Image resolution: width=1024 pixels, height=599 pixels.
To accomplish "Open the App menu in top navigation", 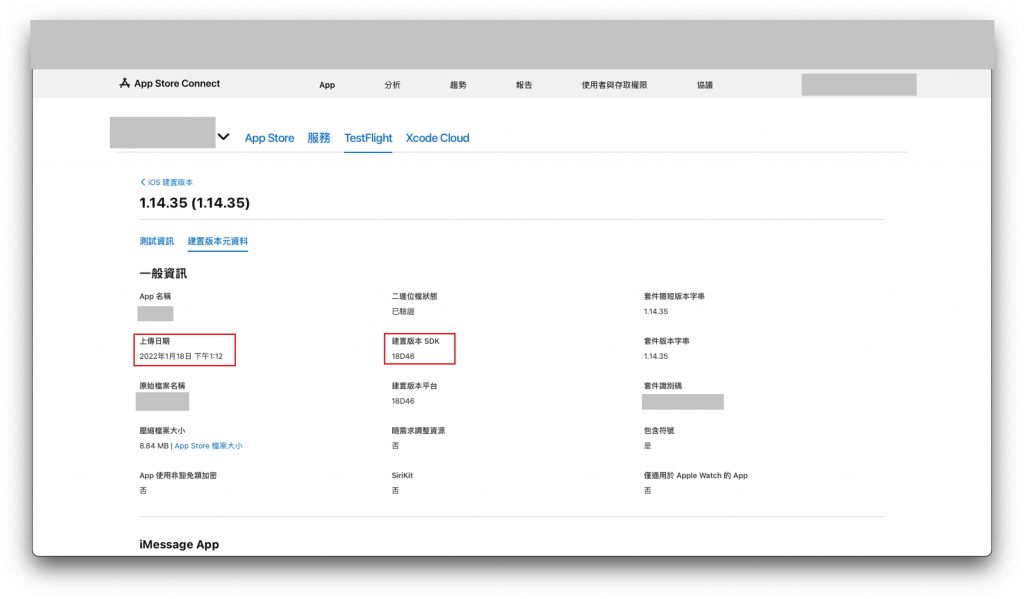I will [x=327, y=85].
